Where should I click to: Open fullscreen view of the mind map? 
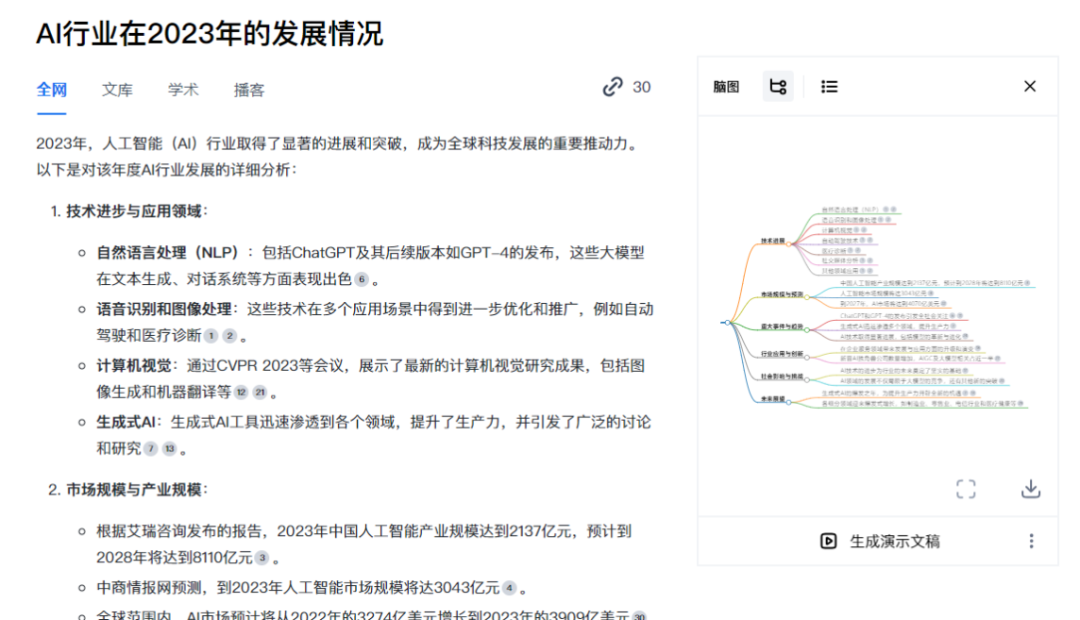(x=965, y=489)
